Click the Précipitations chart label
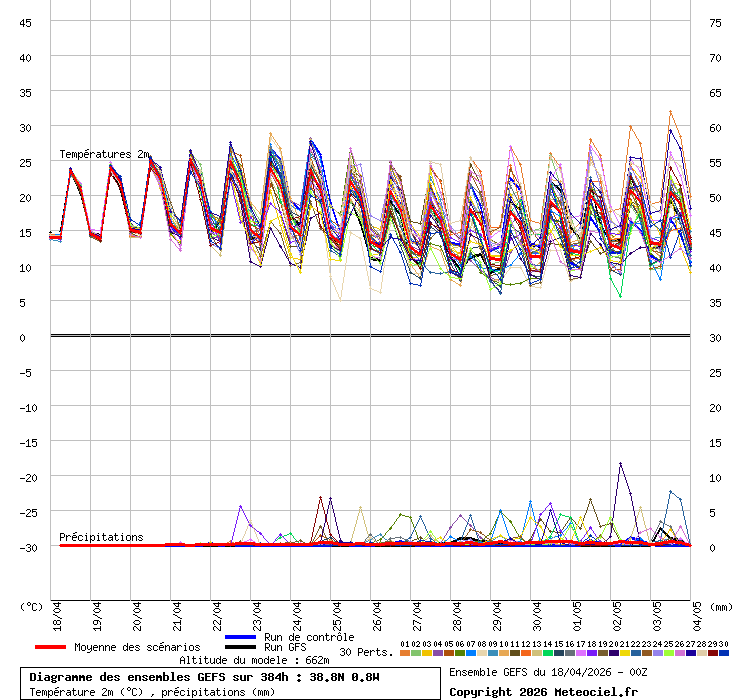The width and height of the screenshot is (740, 700). (101, 537)
